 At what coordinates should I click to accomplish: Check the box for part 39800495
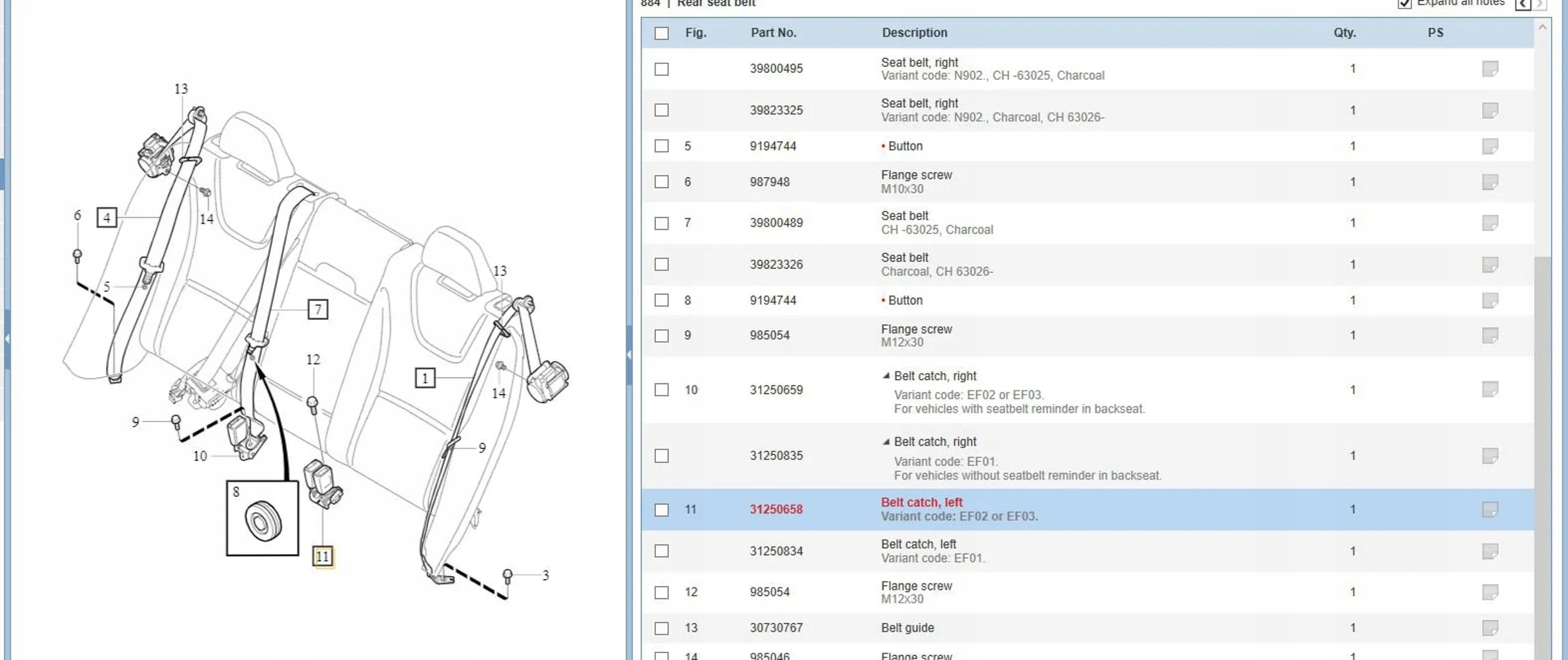(662, 69)
